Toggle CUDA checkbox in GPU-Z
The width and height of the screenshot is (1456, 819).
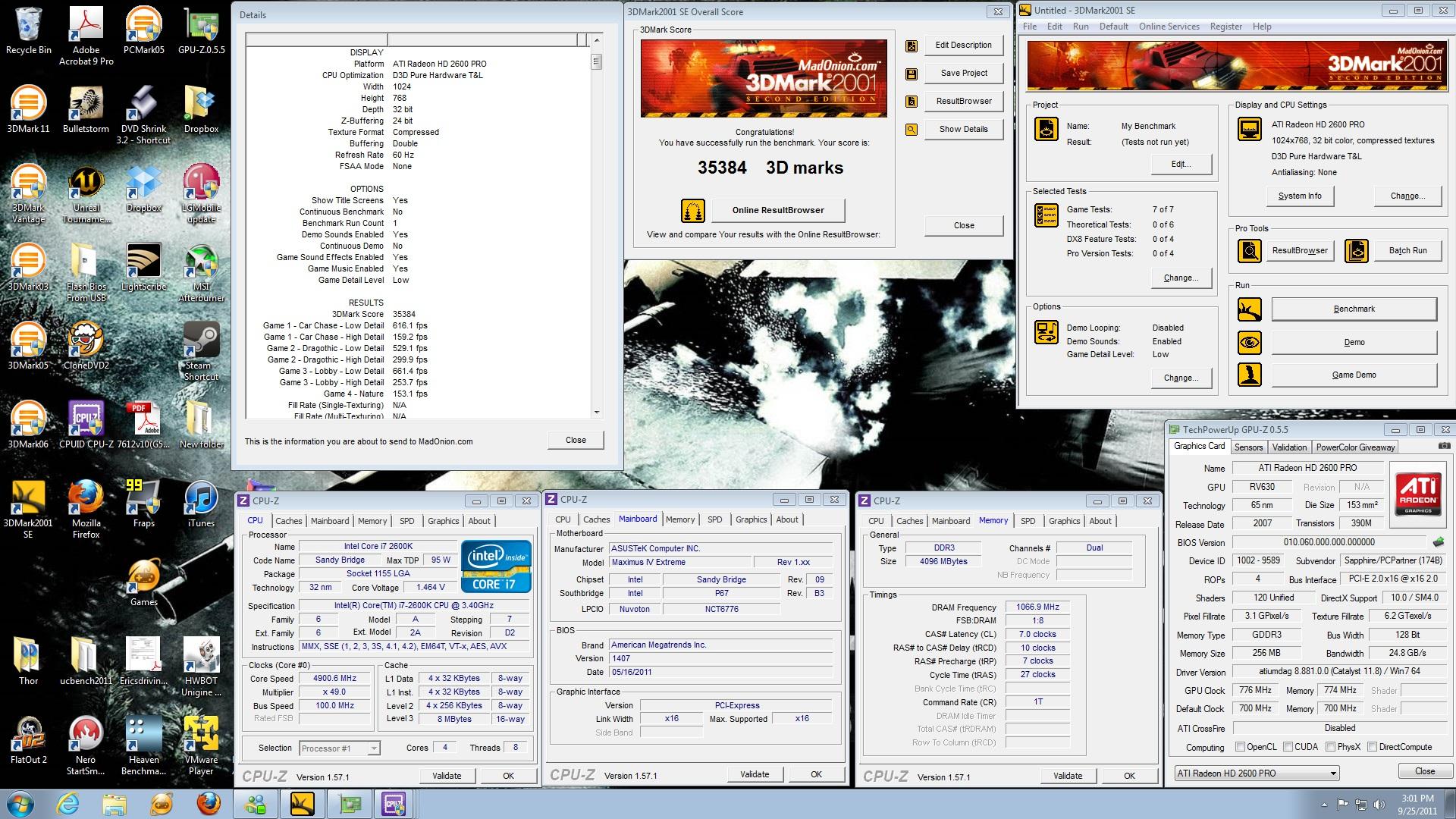[x=1288, y=747]
